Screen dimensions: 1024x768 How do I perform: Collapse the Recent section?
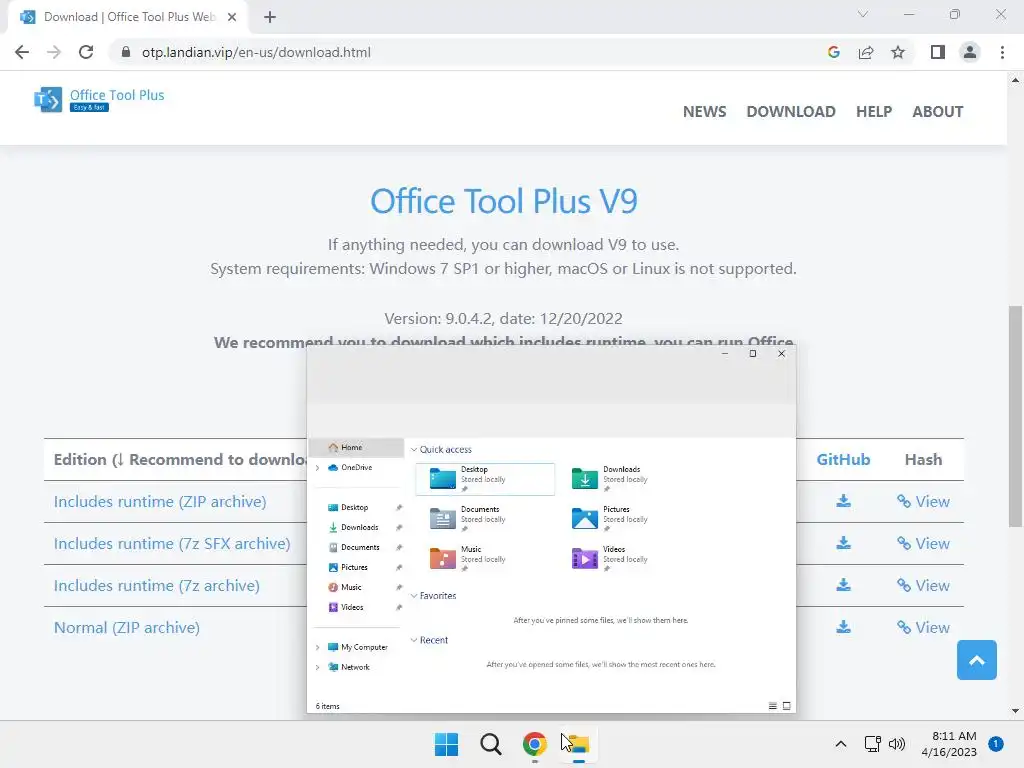(x=414, y=640)
